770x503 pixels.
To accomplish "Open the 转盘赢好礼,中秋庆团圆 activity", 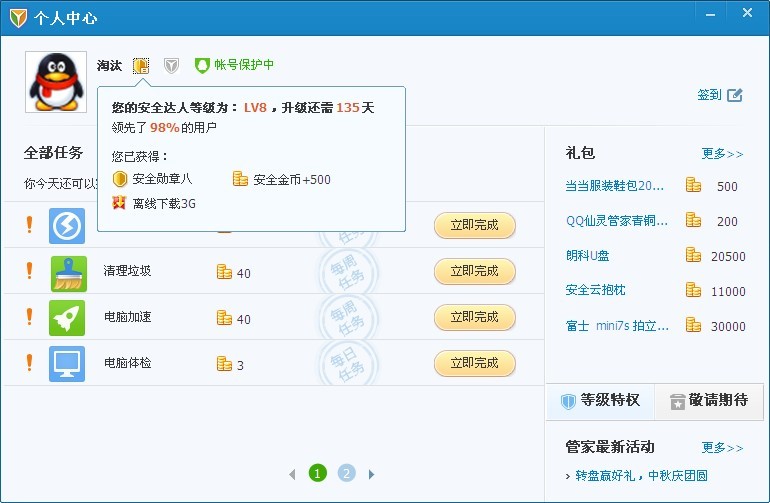I will [x=641, y=475].
